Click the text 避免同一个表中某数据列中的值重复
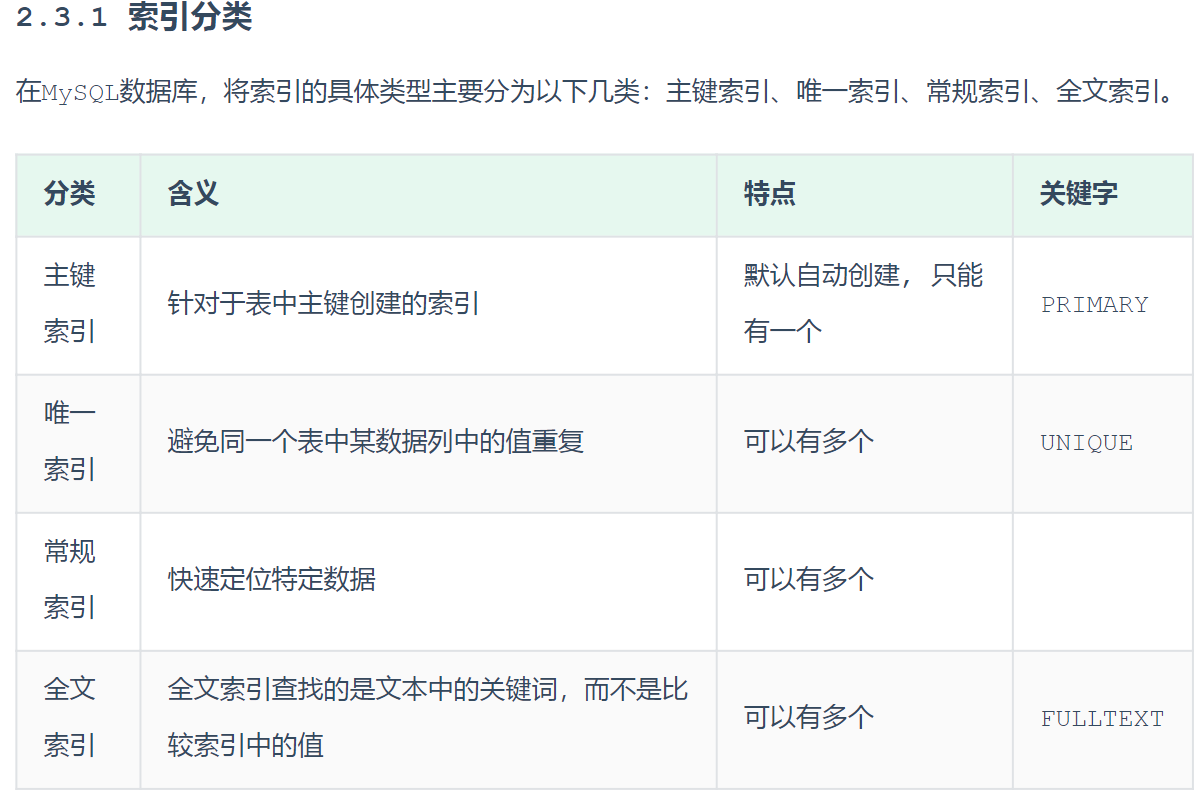This screenshot has height=809, width=1201. pos(375,442)
